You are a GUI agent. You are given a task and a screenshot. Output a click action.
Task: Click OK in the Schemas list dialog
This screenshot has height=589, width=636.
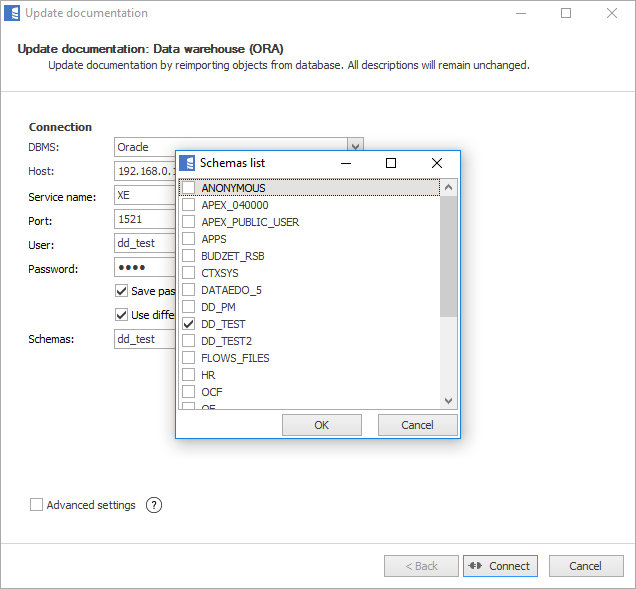pos(321,425)
